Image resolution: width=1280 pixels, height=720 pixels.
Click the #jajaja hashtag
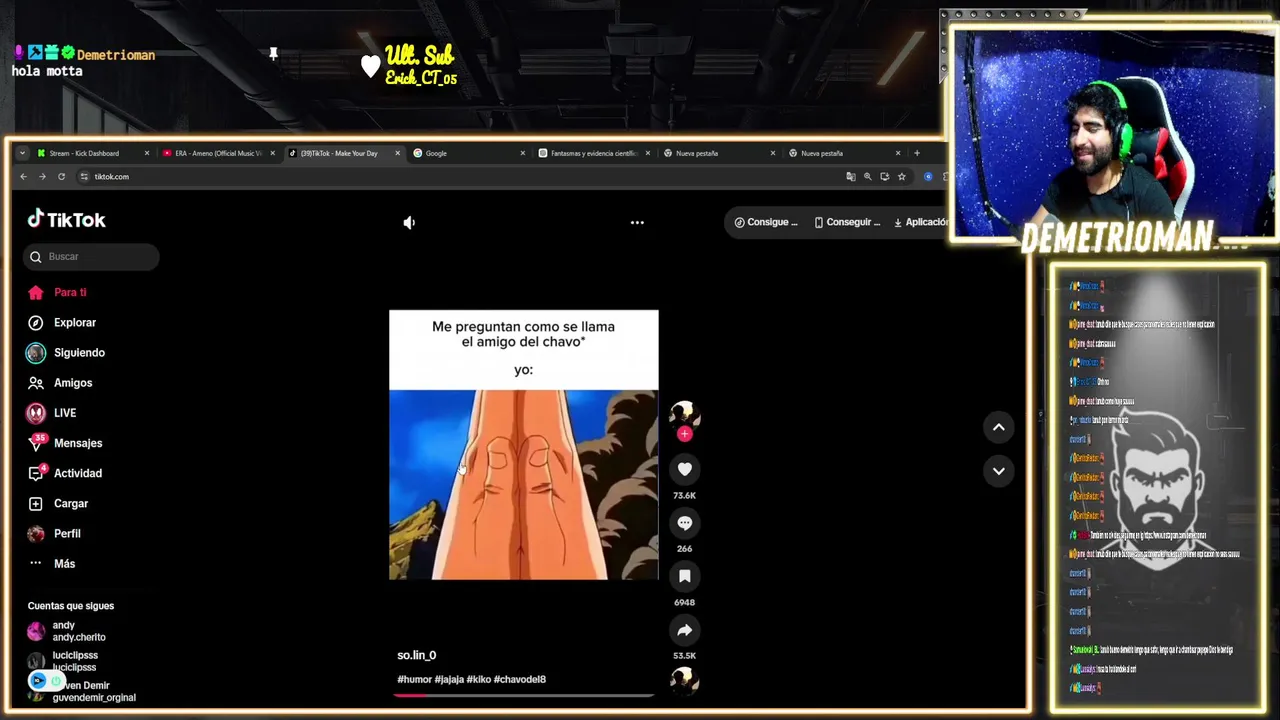point(449,679)
